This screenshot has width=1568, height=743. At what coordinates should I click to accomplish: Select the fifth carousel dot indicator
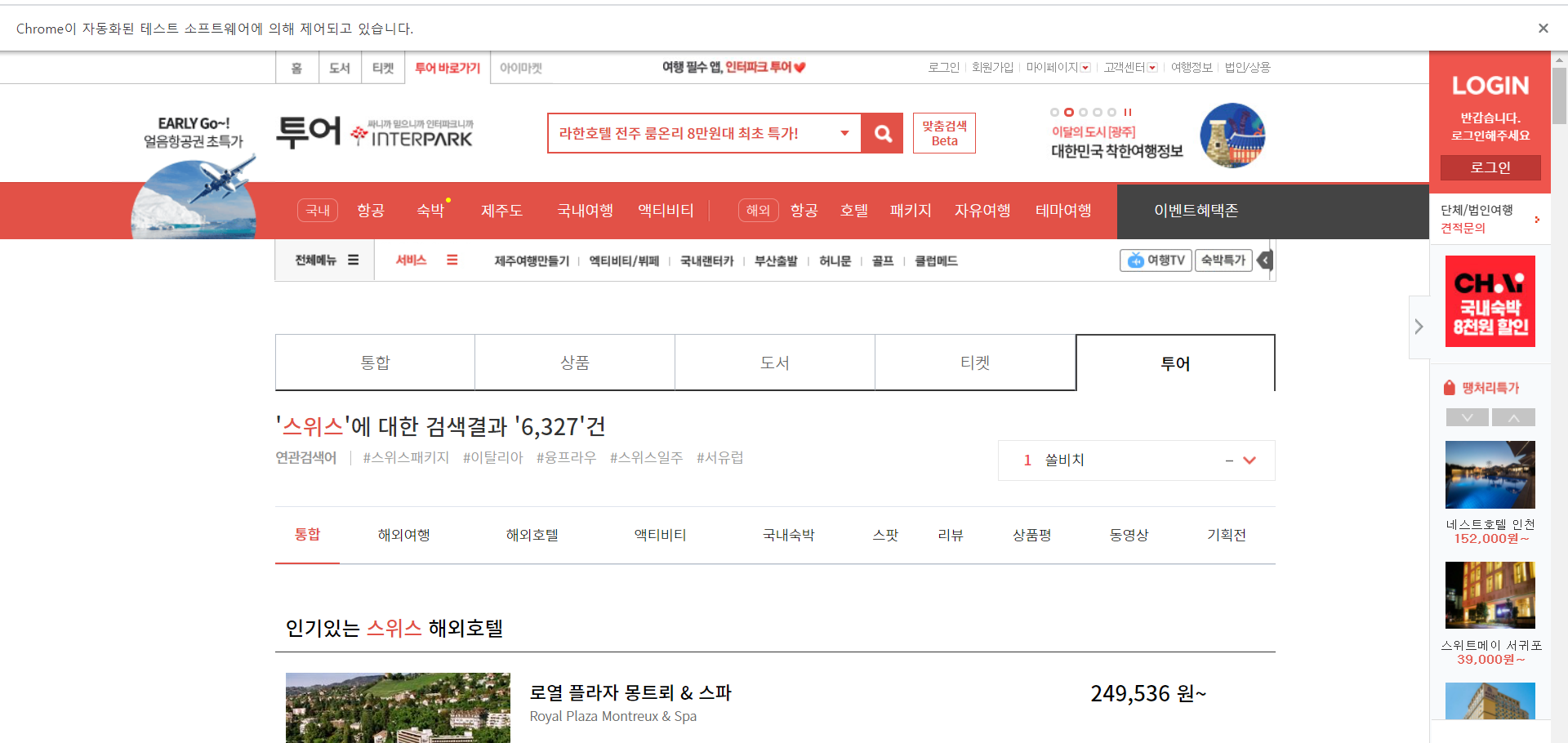[1111, 113]
